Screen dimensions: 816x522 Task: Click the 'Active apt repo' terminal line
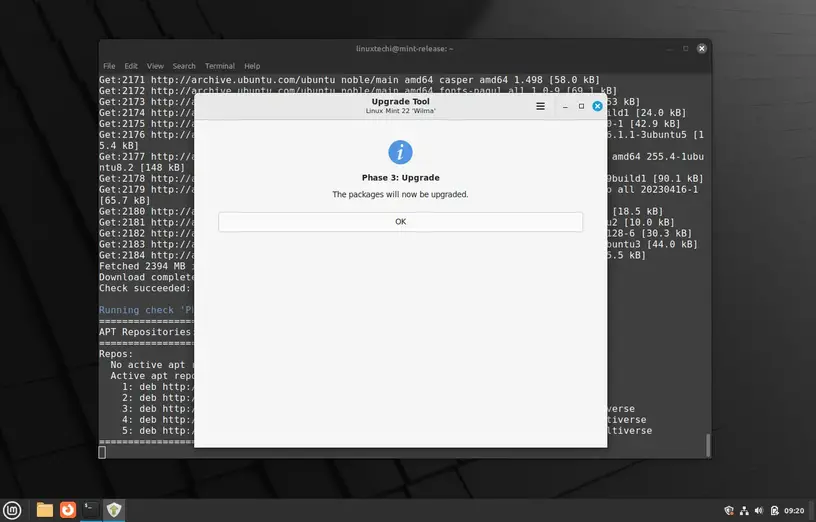coord(151,376)
